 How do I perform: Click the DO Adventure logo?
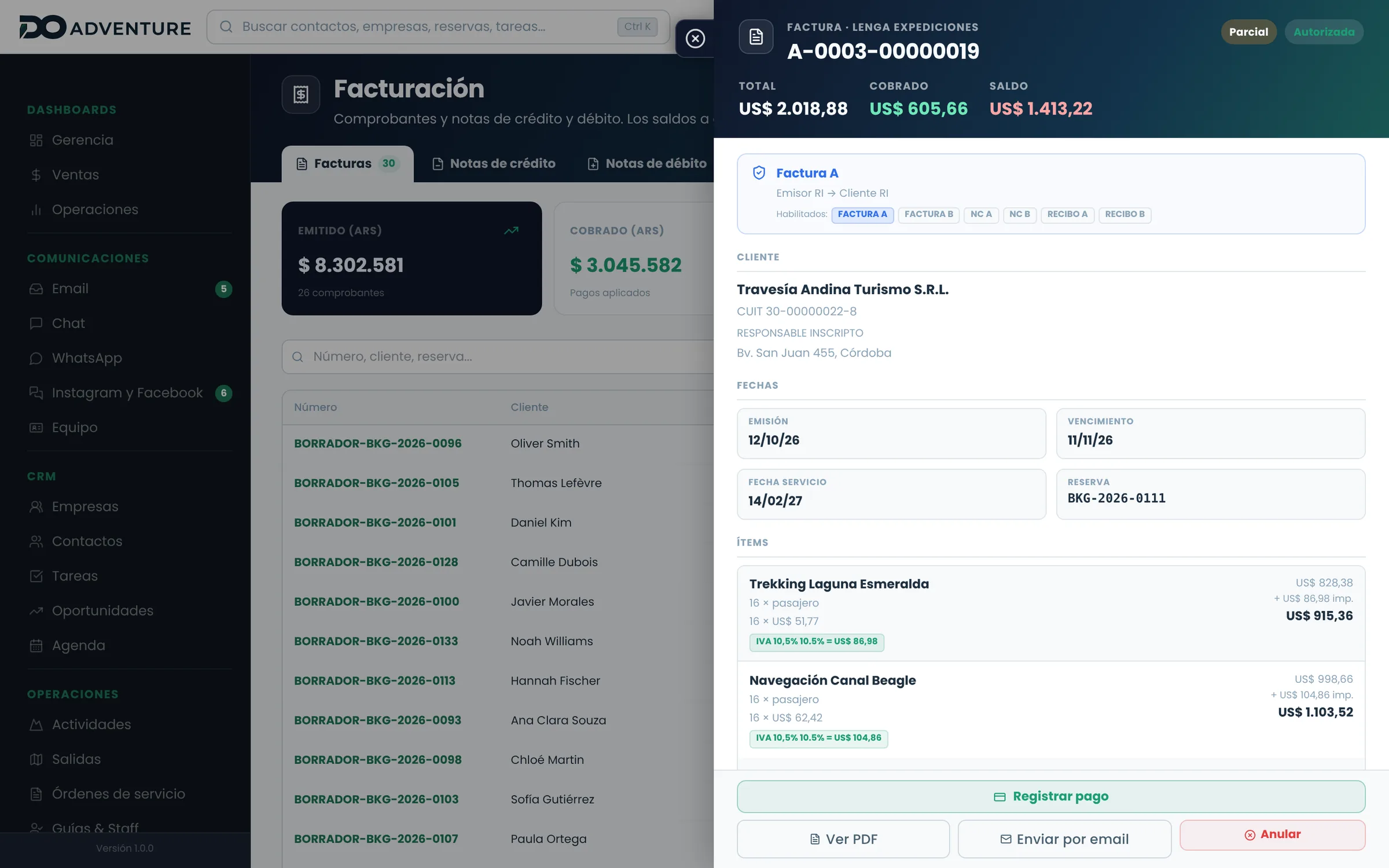point(105,27)
